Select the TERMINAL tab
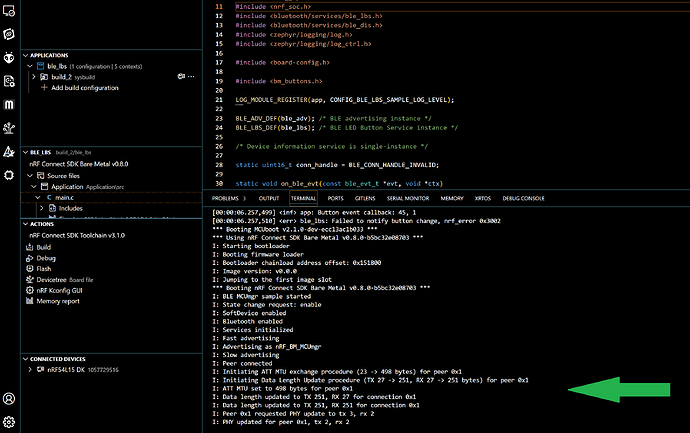Screen dimensions: 690x433 303,198
